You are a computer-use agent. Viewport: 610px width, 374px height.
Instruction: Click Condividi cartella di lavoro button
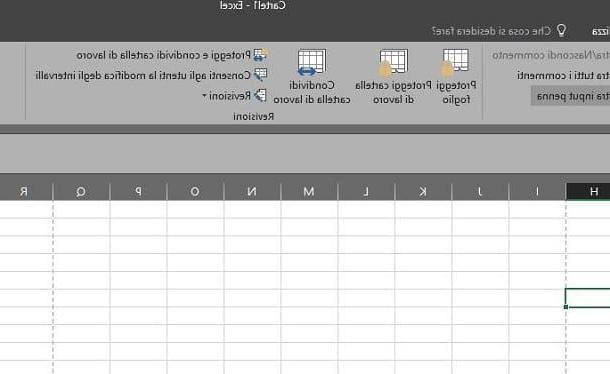tap(312, 76)
